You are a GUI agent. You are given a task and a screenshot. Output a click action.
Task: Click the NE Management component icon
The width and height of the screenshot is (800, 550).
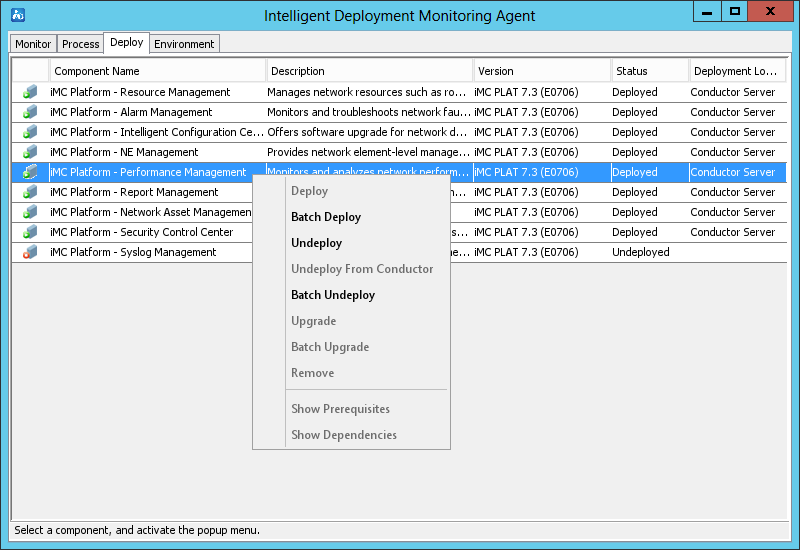(30, 152)
